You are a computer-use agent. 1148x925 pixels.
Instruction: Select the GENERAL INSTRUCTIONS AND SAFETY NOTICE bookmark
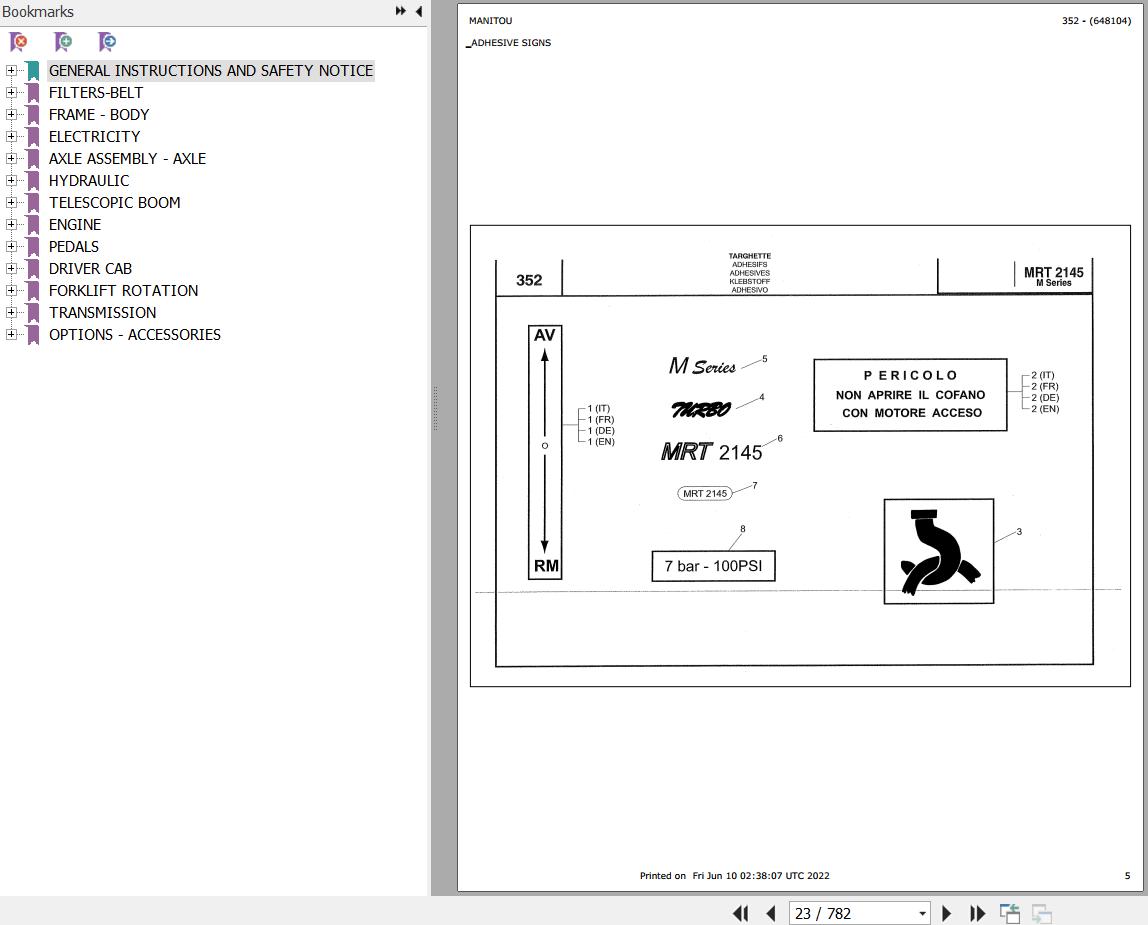(211, 71)
